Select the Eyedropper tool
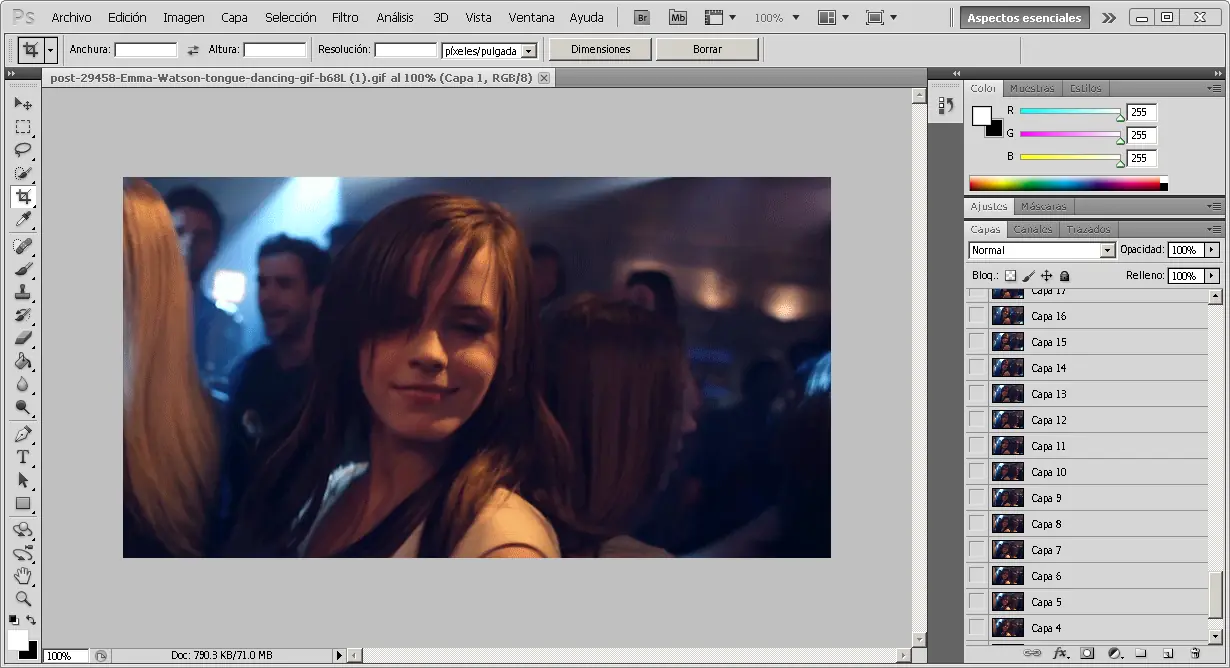Screen dimensions: 1230x668 (22, 219)
